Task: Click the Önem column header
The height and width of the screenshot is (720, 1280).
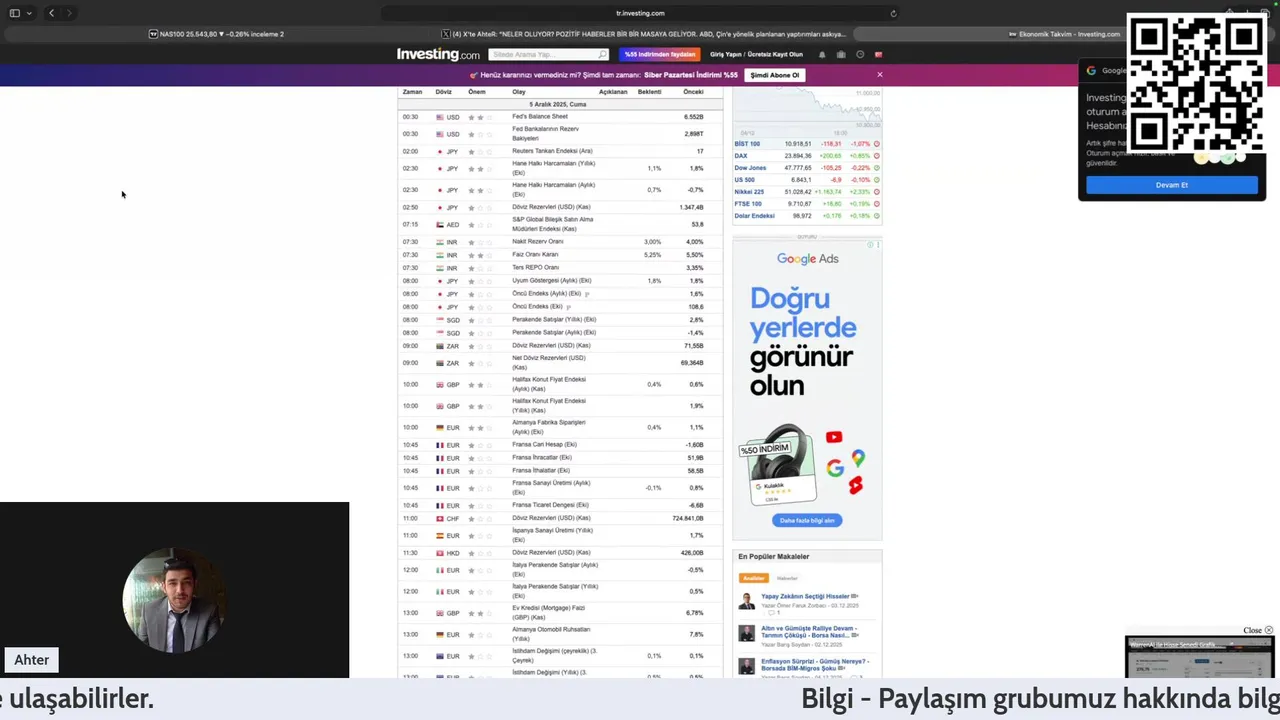Action: click(x=477, y=92)
